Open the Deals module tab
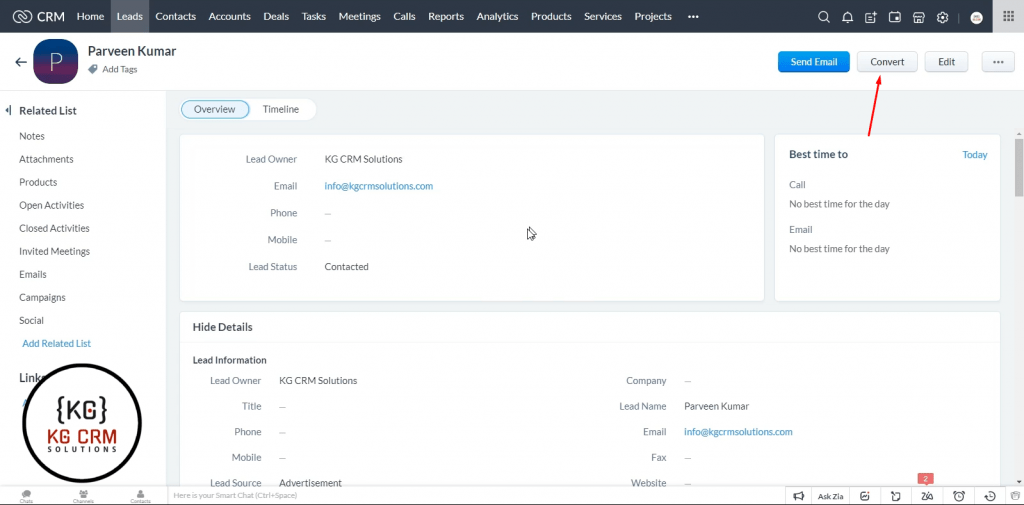This screenshot has width=1024, height=505. 276,16
